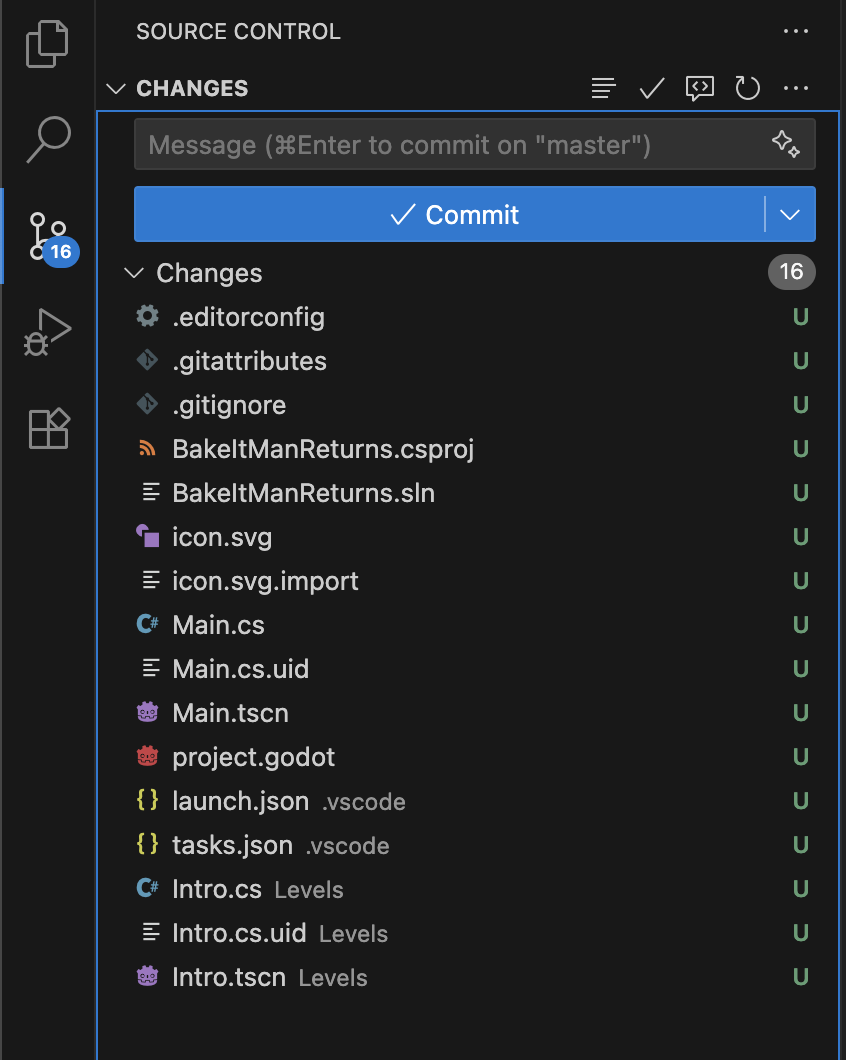Click the U status on Main.cs row
The width and height of the screenshot is (846, 1060).
click(x=801, y=624)
